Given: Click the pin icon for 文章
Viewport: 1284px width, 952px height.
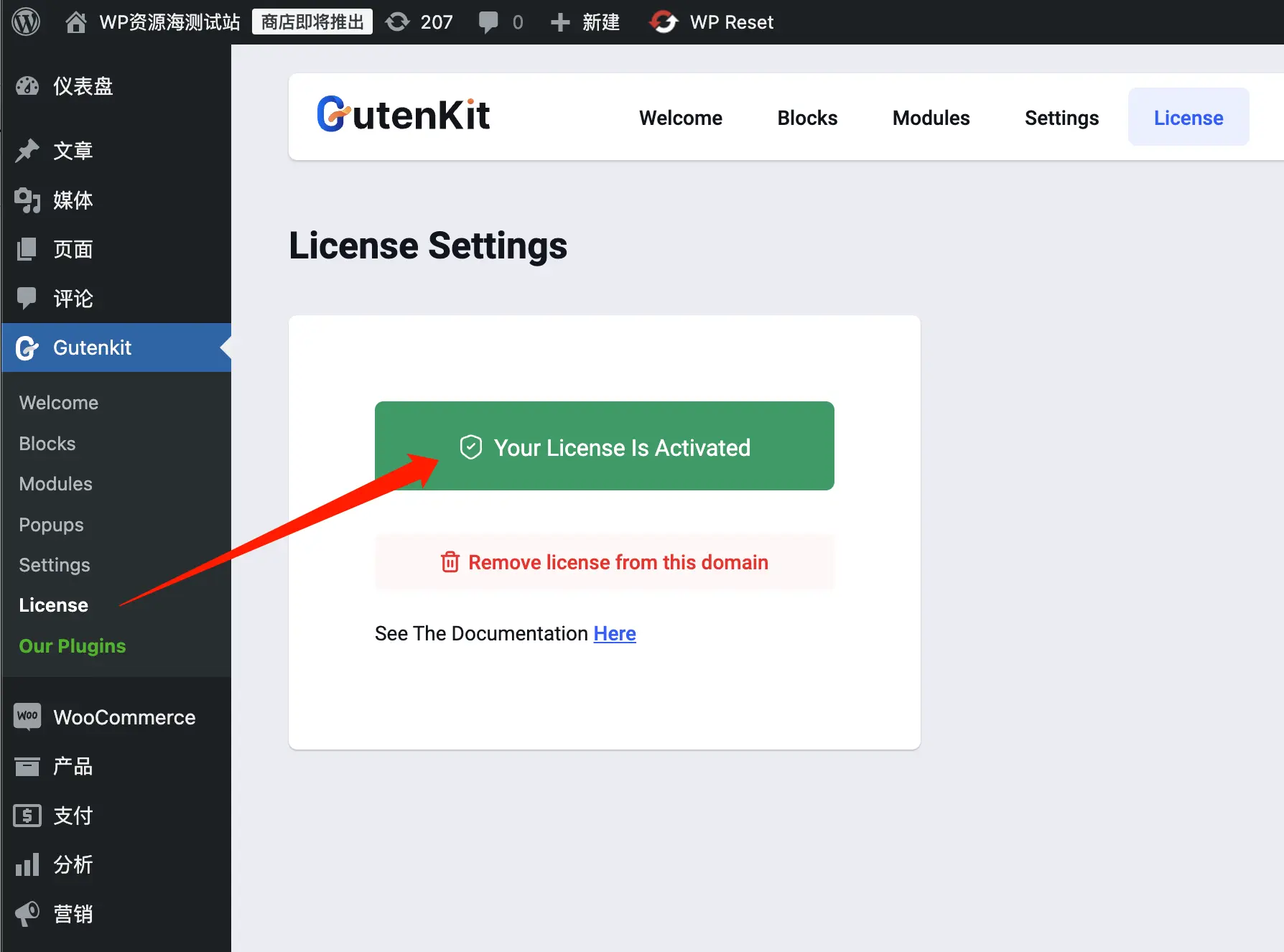Looking at the screenshot, I should point(27,151).
